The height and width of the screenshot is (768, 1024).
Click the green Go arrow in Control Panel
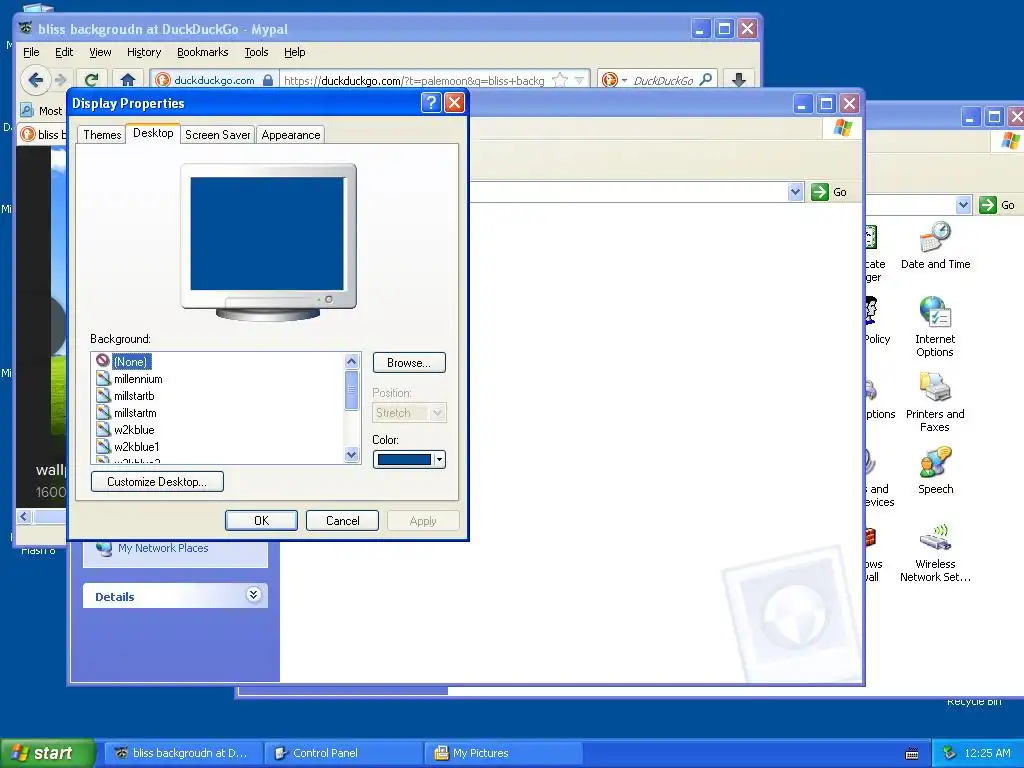coord(988,205)
